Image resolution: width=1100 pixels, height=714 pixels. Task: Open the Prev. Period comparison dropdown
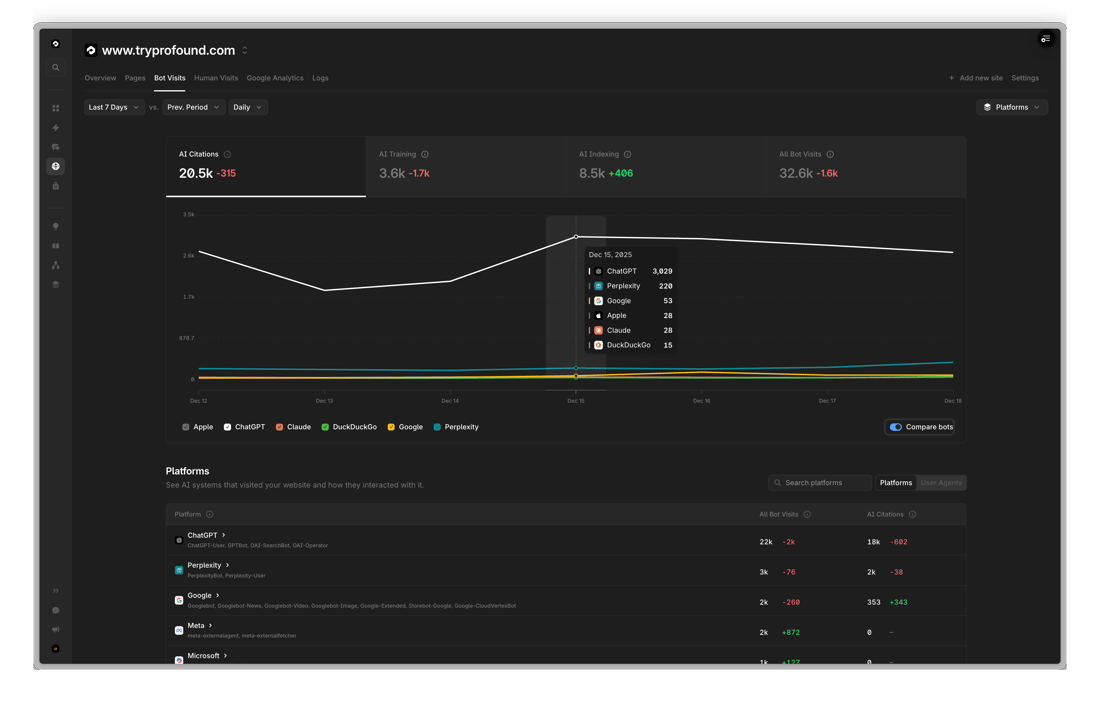coord(194,107)
